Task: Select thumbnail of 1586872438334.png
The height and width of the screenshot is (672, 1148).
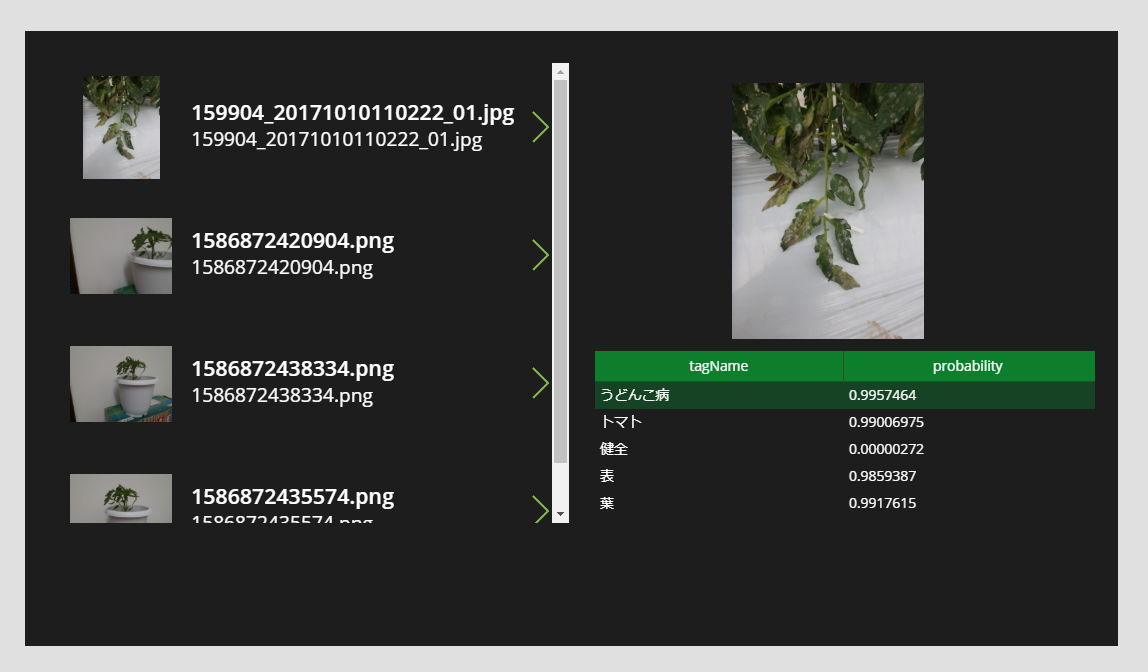Action: point(121,384)
